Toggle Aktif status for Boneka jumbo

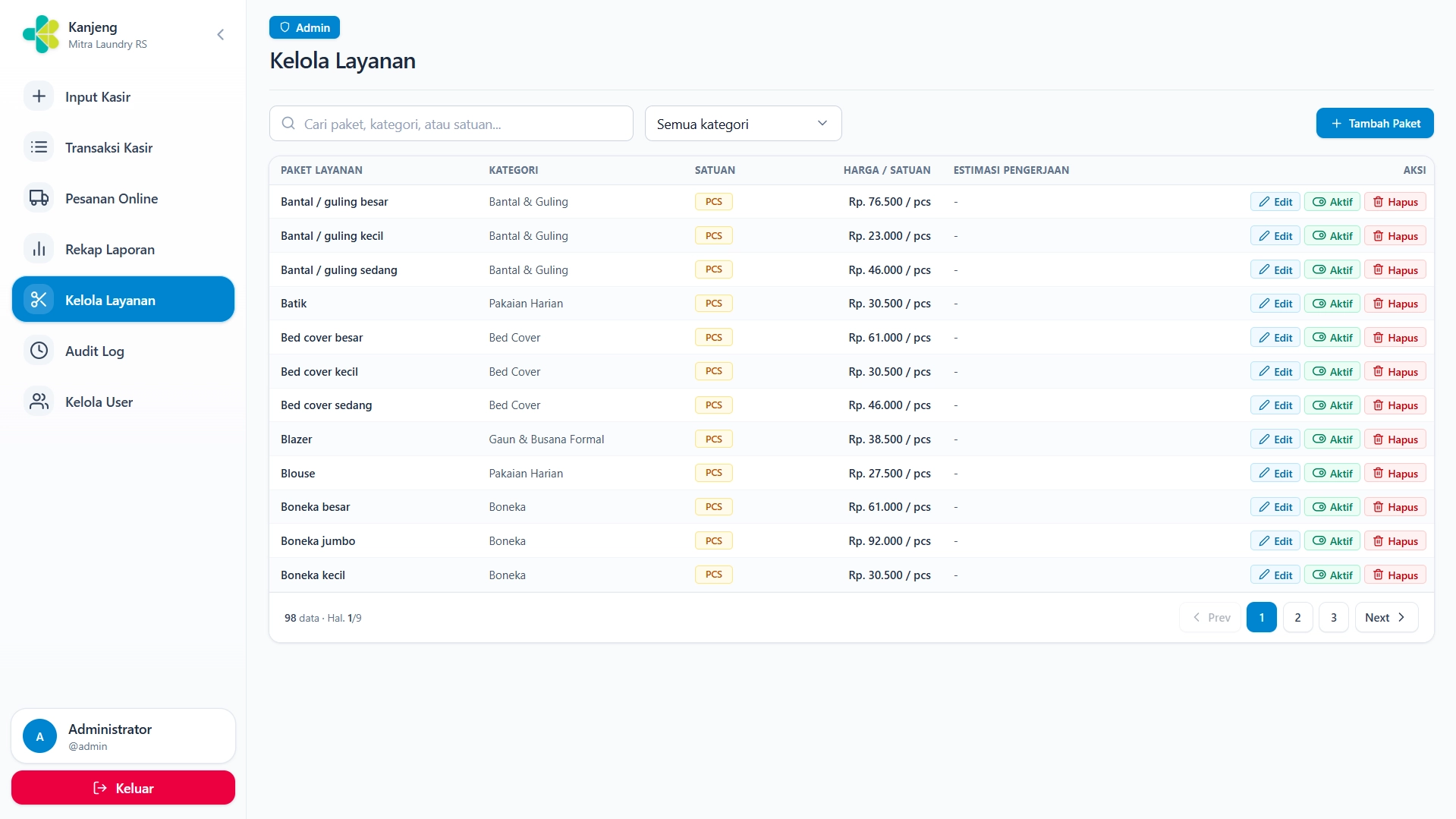point(1332,540)
